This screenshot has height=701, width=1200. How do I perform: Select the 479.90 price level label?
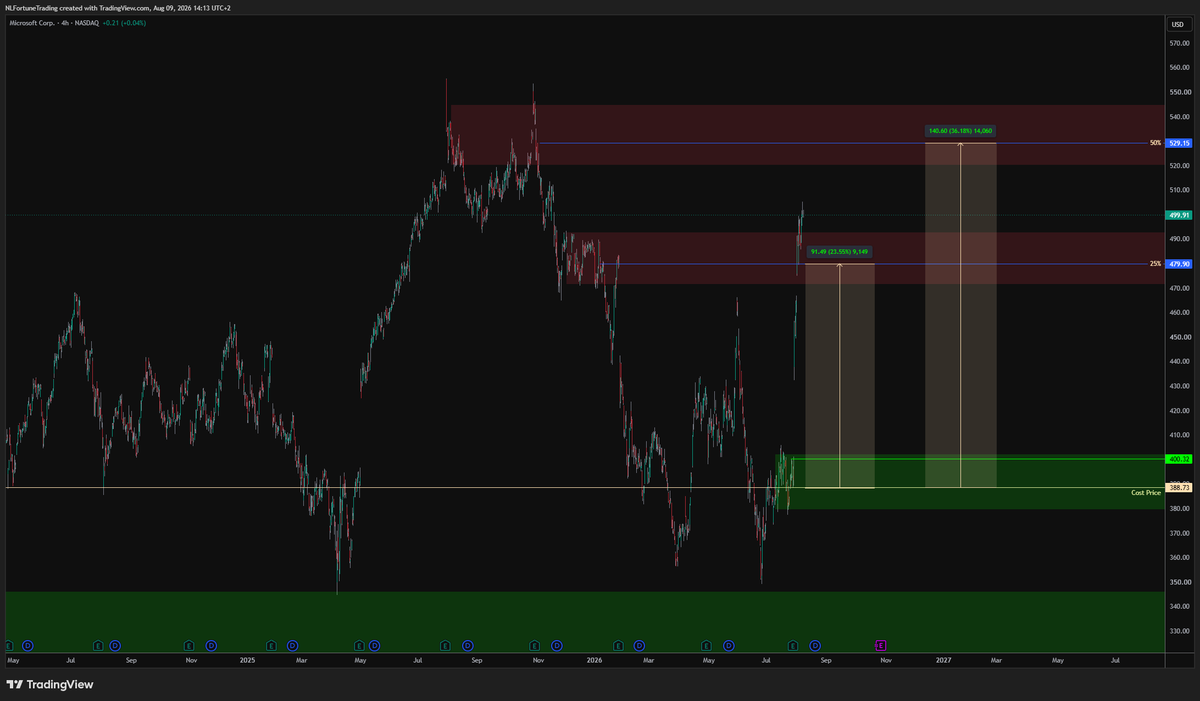click(x=1179, y=264)
